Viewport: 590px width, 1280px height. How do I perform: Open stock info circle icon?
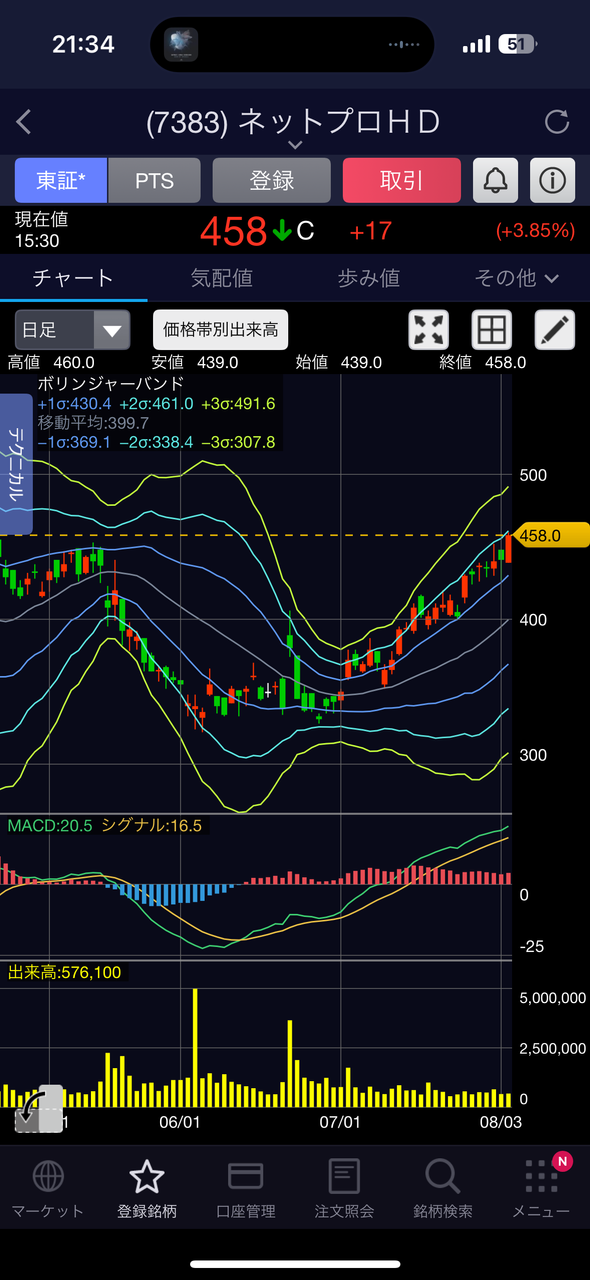pos(552,180)
